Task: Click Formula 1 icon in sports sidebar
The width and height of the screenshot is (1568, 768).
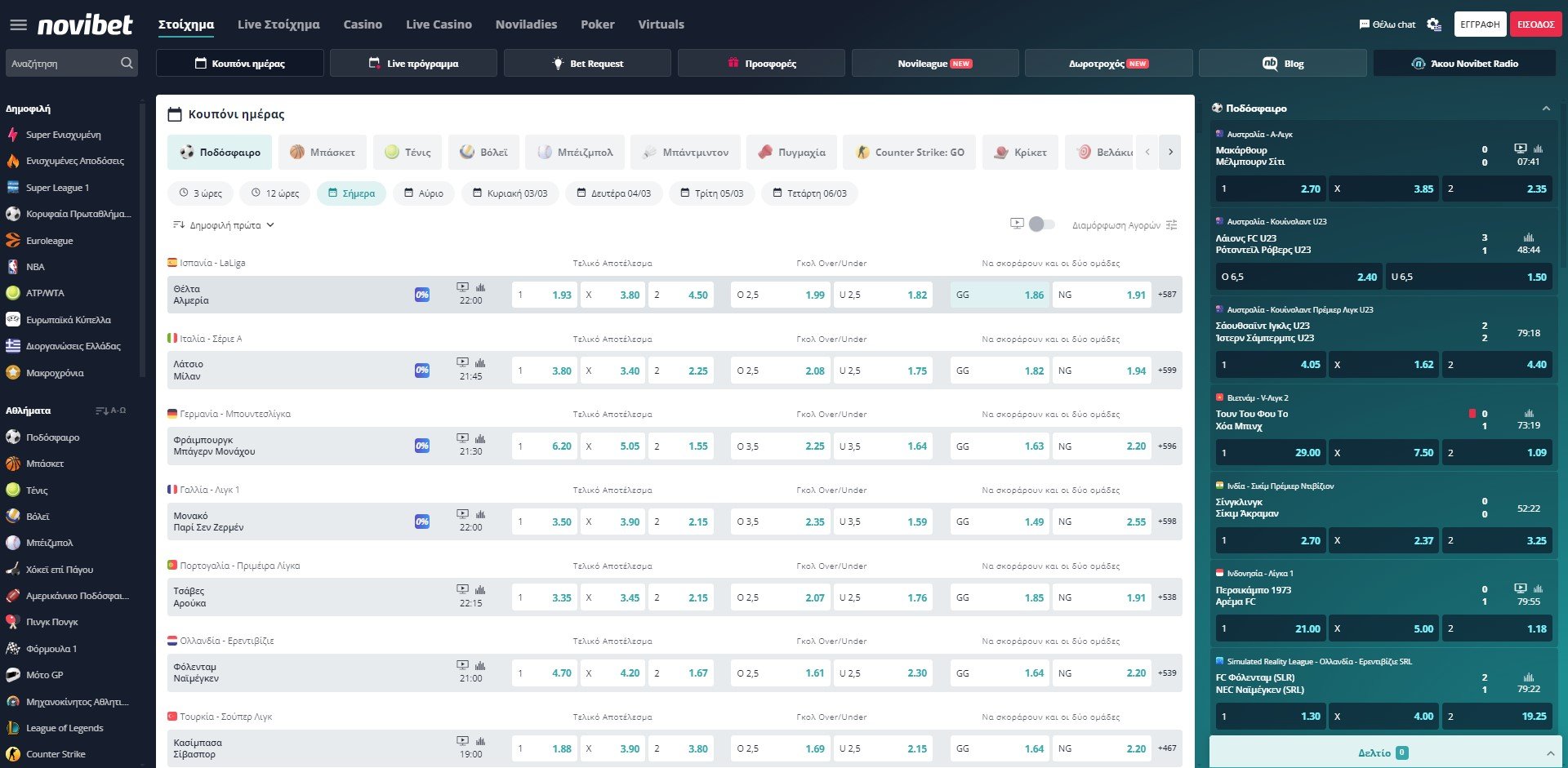Action: (13, 649)
